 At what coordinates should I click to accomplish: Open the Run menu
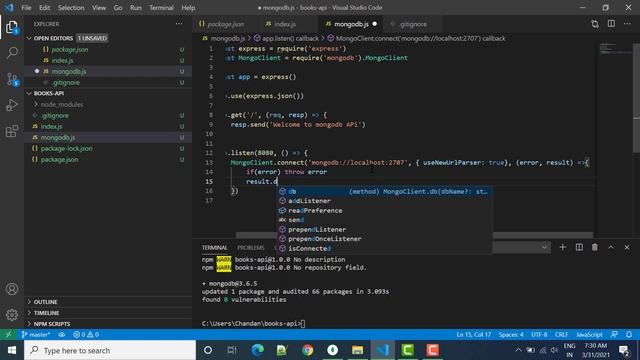click(x=136, y=8)
